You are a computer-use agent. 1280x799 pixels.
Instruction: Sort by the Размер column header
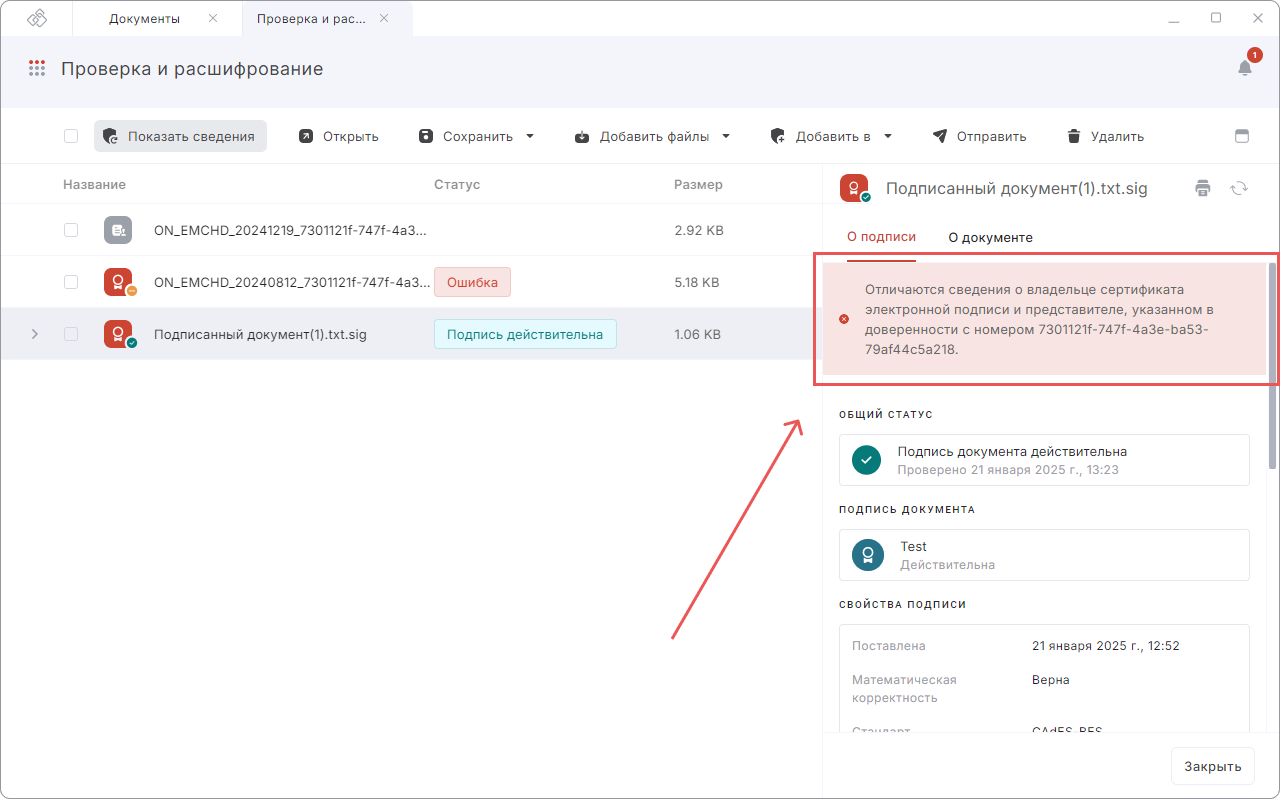[698, 184]
